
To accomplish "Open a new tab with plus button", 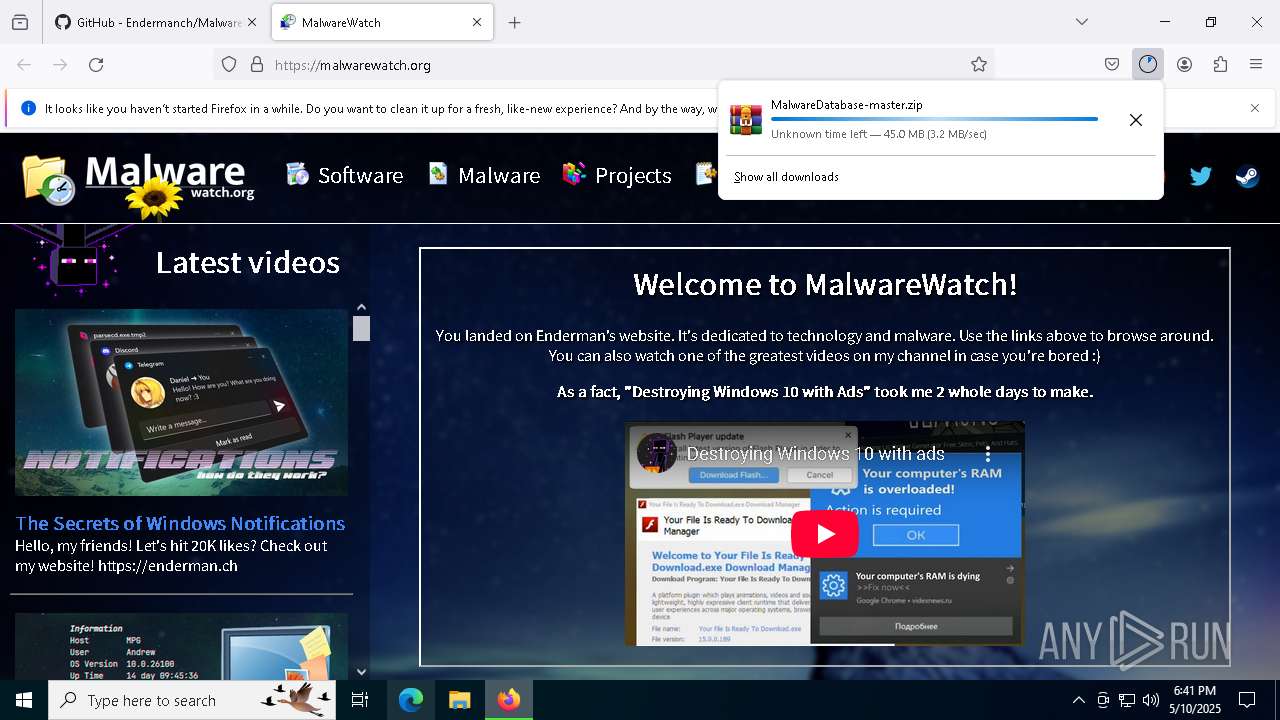I will point(514,22).
